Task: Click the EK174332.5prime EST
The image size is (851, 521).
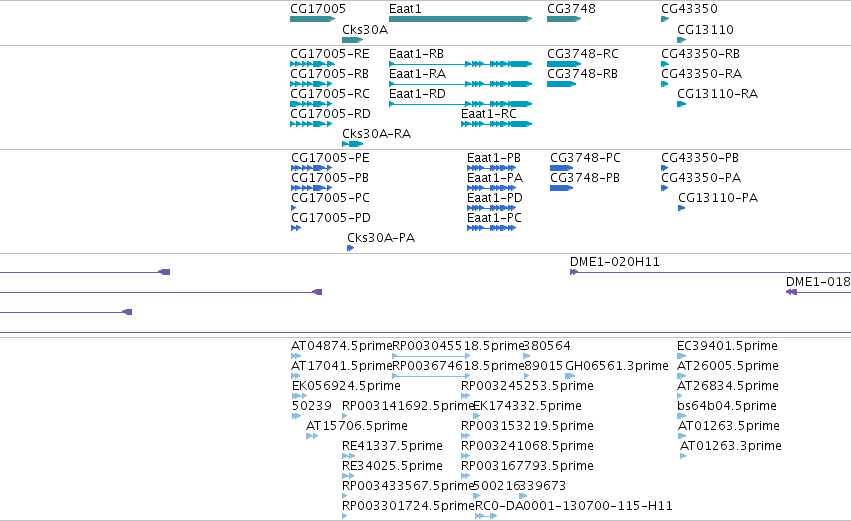Action: (477, 416)
